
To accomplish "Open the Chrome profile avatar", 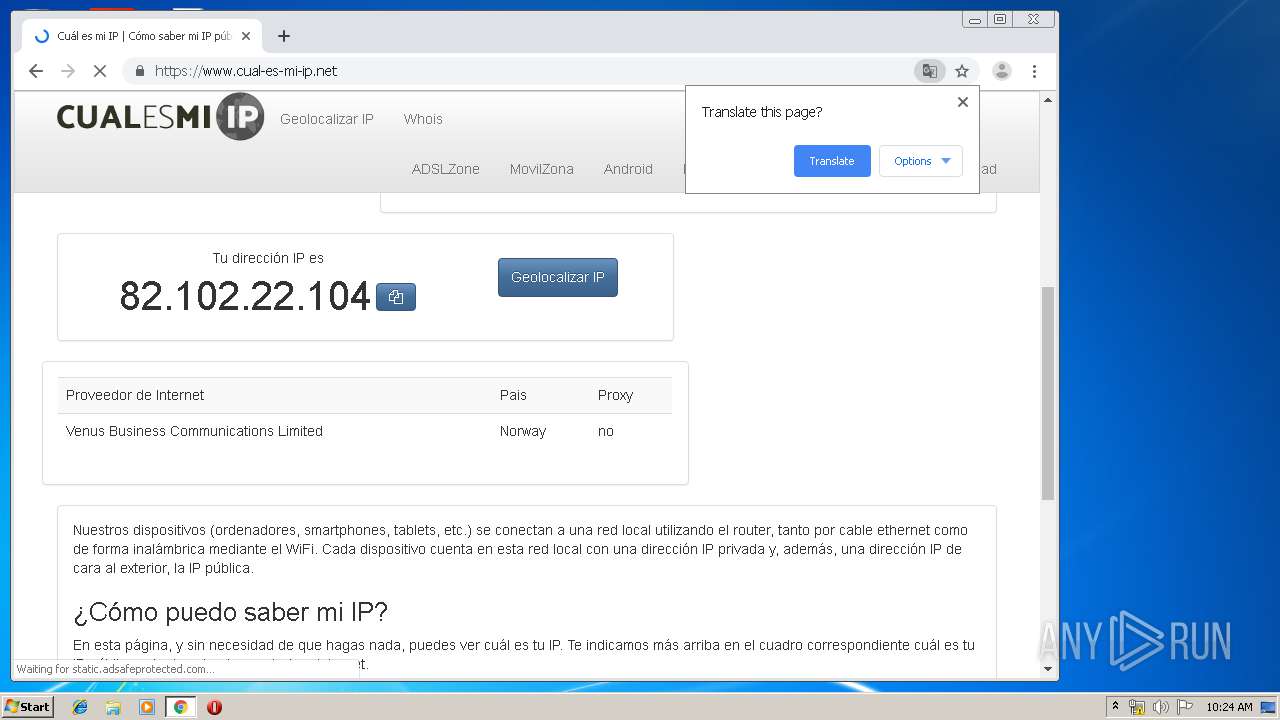I will coord(1001,71).
